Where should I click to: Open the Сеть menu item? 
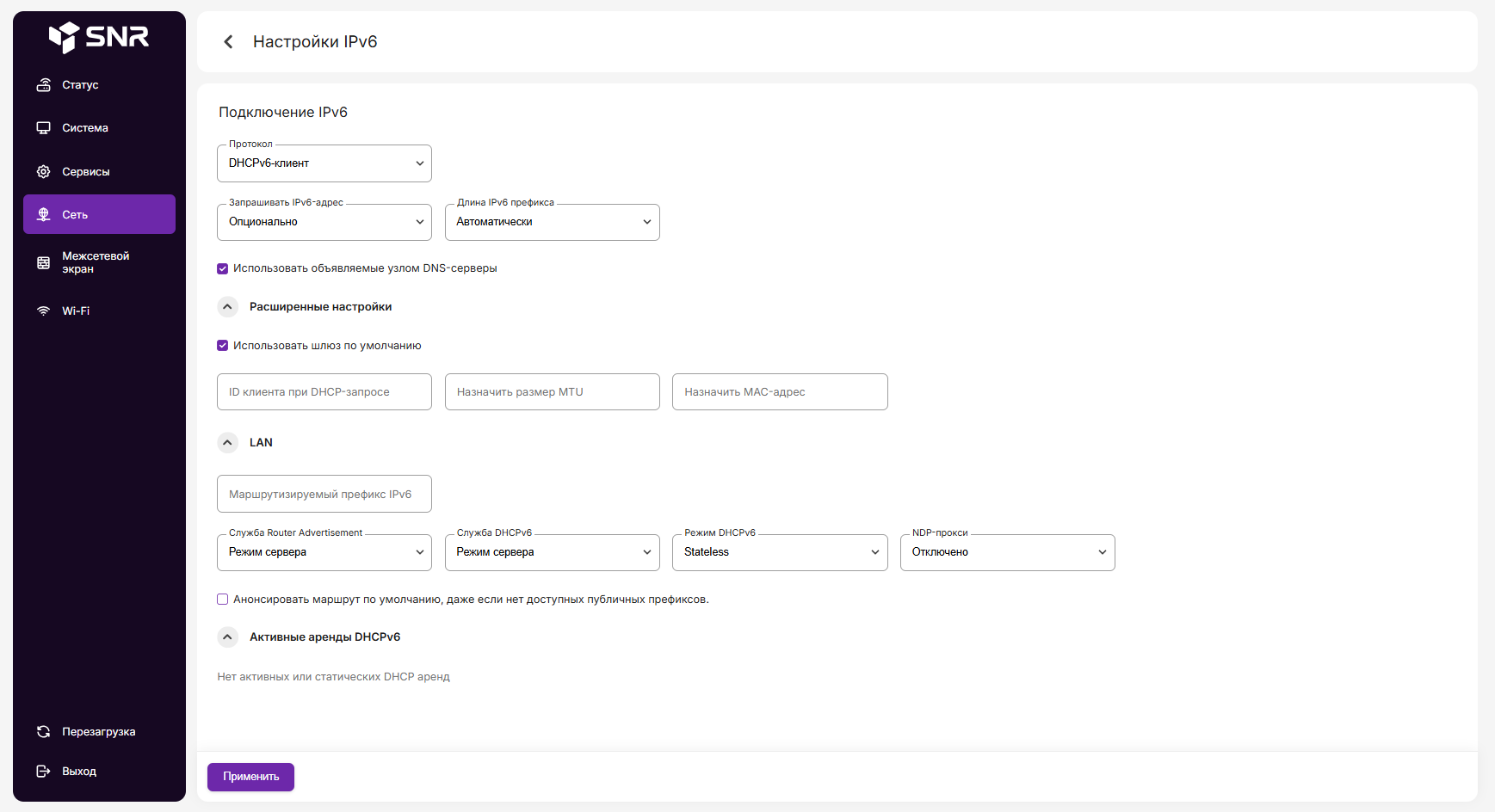[x=99, y=214]
